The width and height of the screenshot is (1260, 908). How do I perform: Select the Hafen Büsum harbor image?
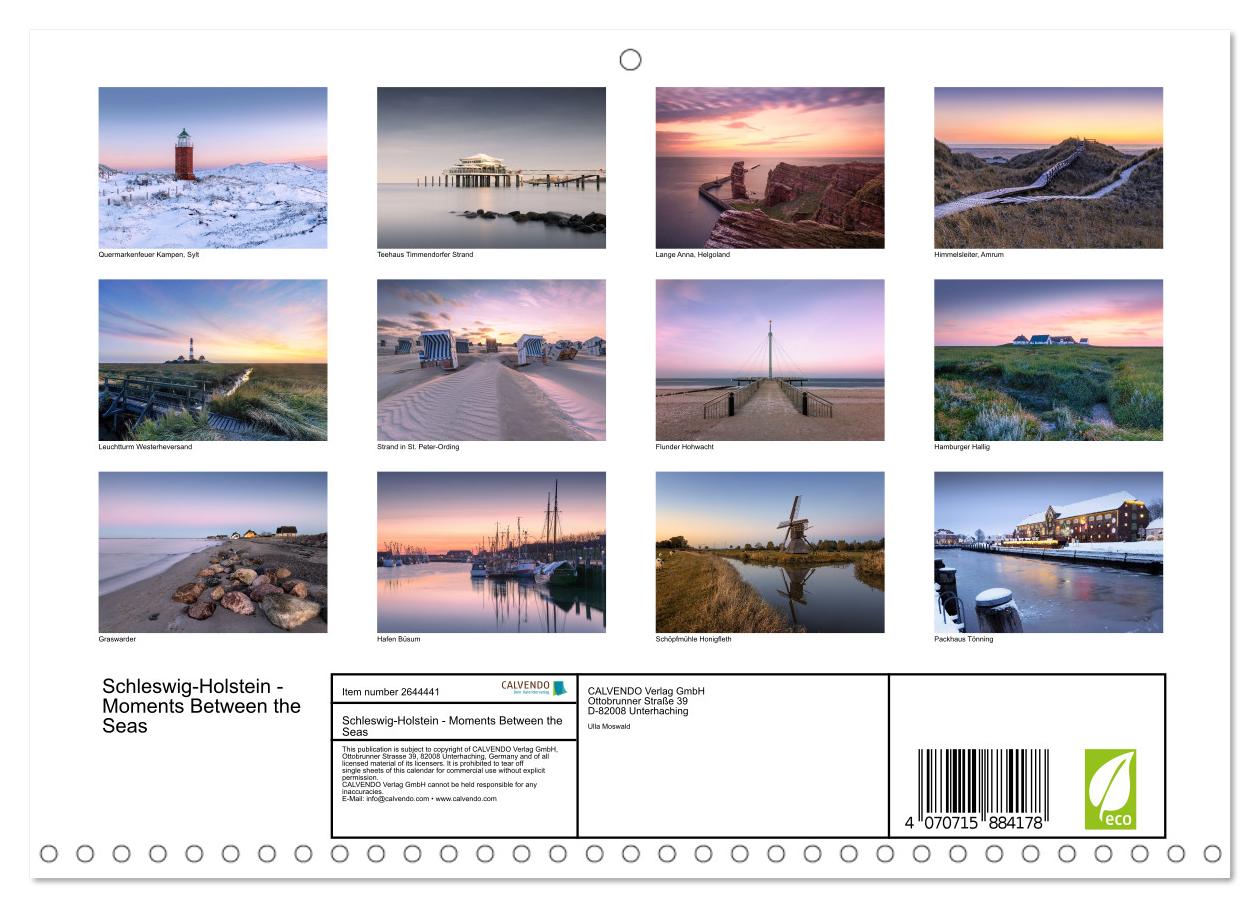(x=491, y=552)
